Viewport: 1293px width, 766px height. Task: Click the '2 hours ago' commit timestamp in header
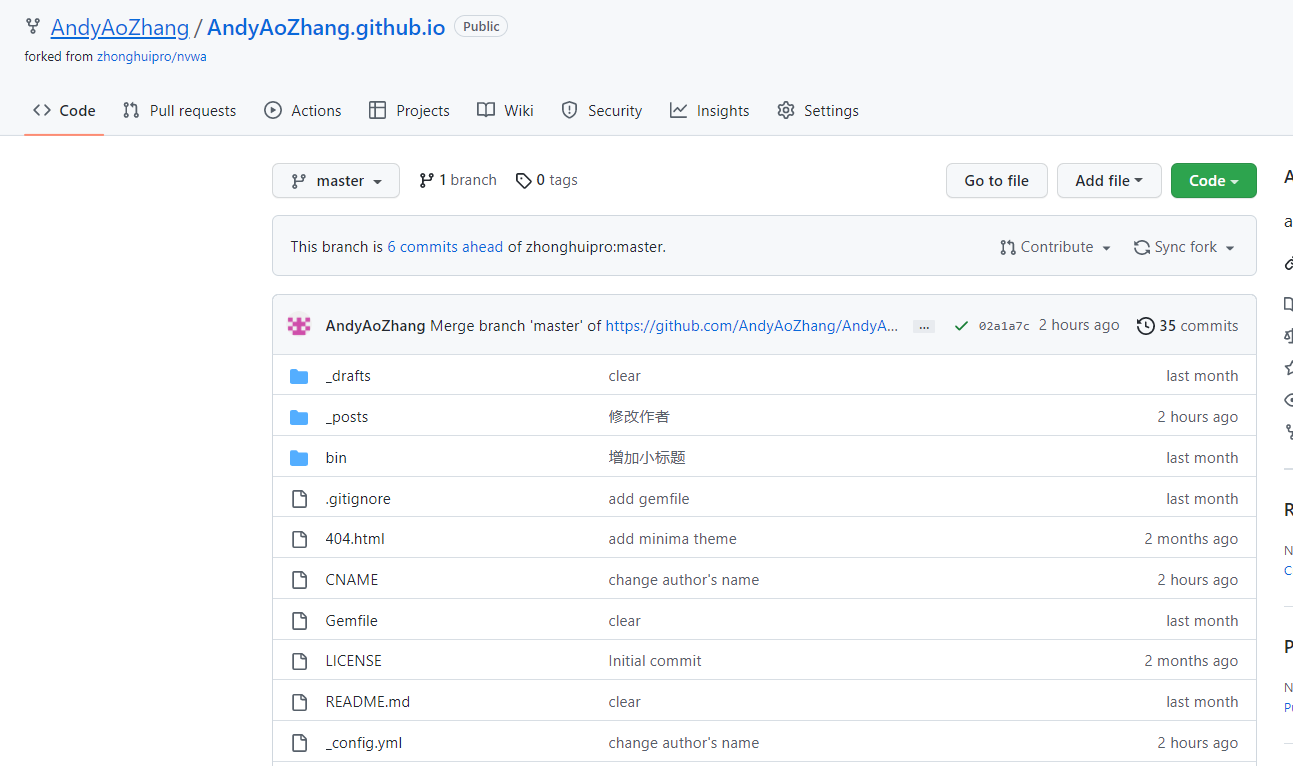(x=1079, y=325)
